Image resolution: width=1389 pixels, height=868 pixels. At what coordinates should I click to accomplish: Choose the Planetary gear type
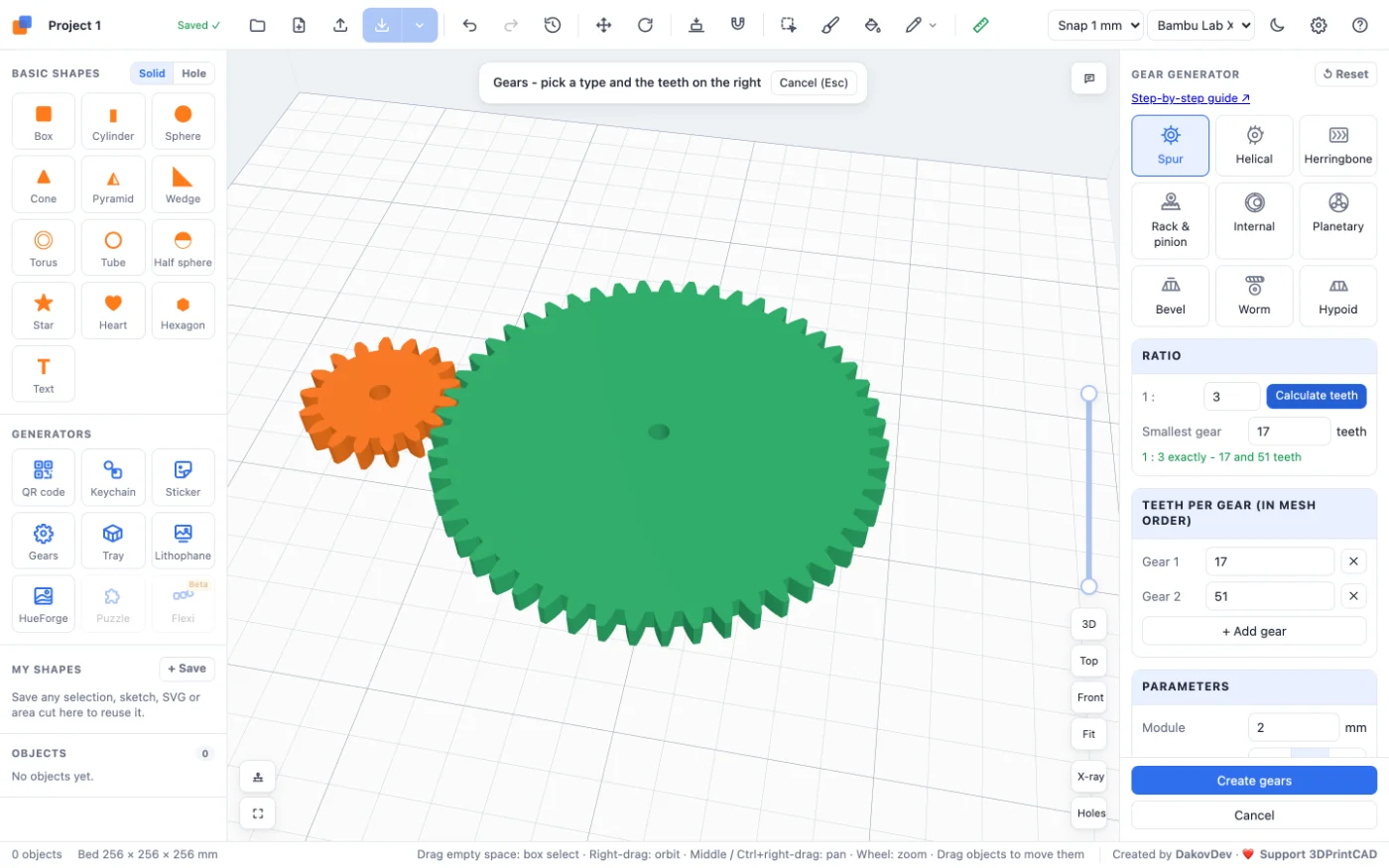(x=1338, y=220)
